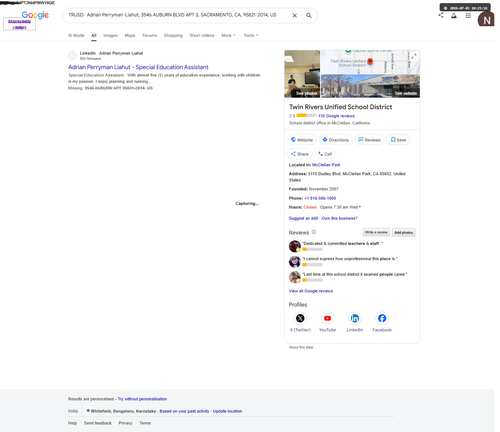Click "Own this business?" link
Viewport: 500px width, 432px height.
tap(339, 218)
